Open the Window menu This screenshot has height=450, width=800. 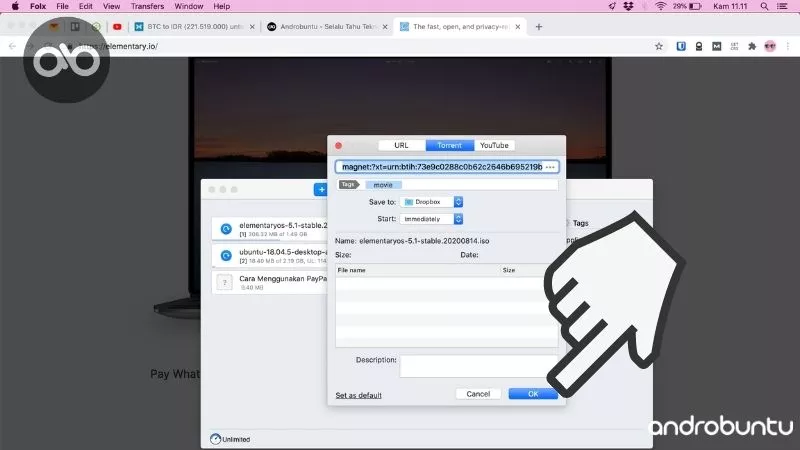pyautogui.click(x=189, y=6)
